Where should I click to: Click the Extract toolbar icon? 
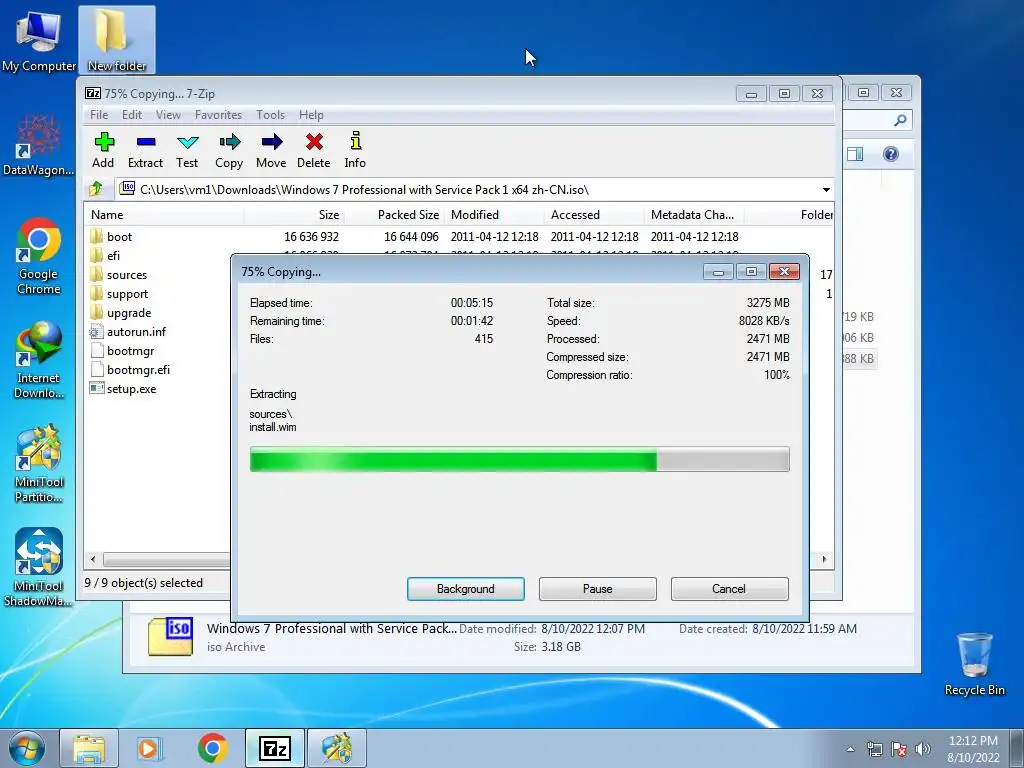(145, 150)
